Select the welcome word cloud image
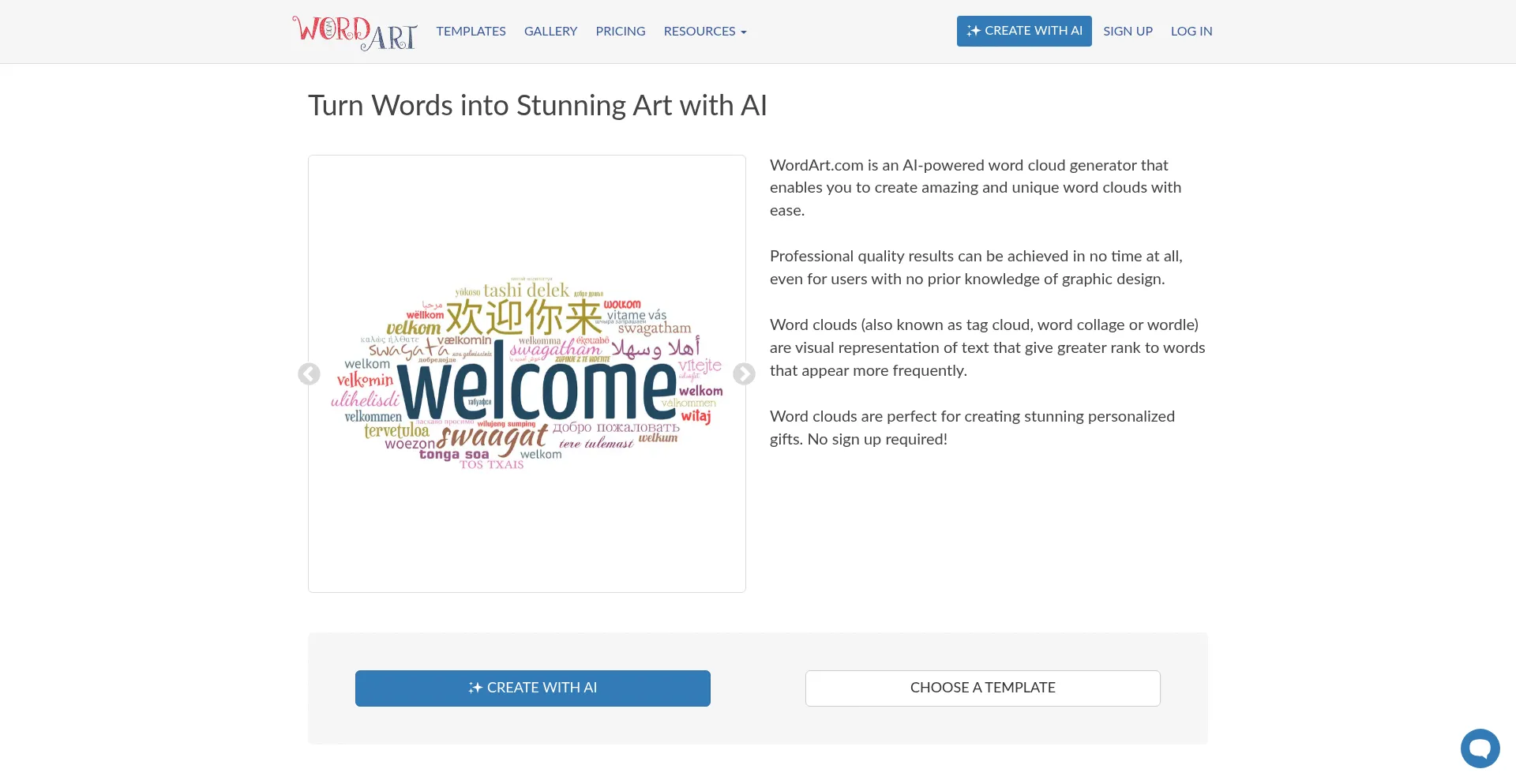Viewport: 1516px width, 784px height. [x=527, y=374]
